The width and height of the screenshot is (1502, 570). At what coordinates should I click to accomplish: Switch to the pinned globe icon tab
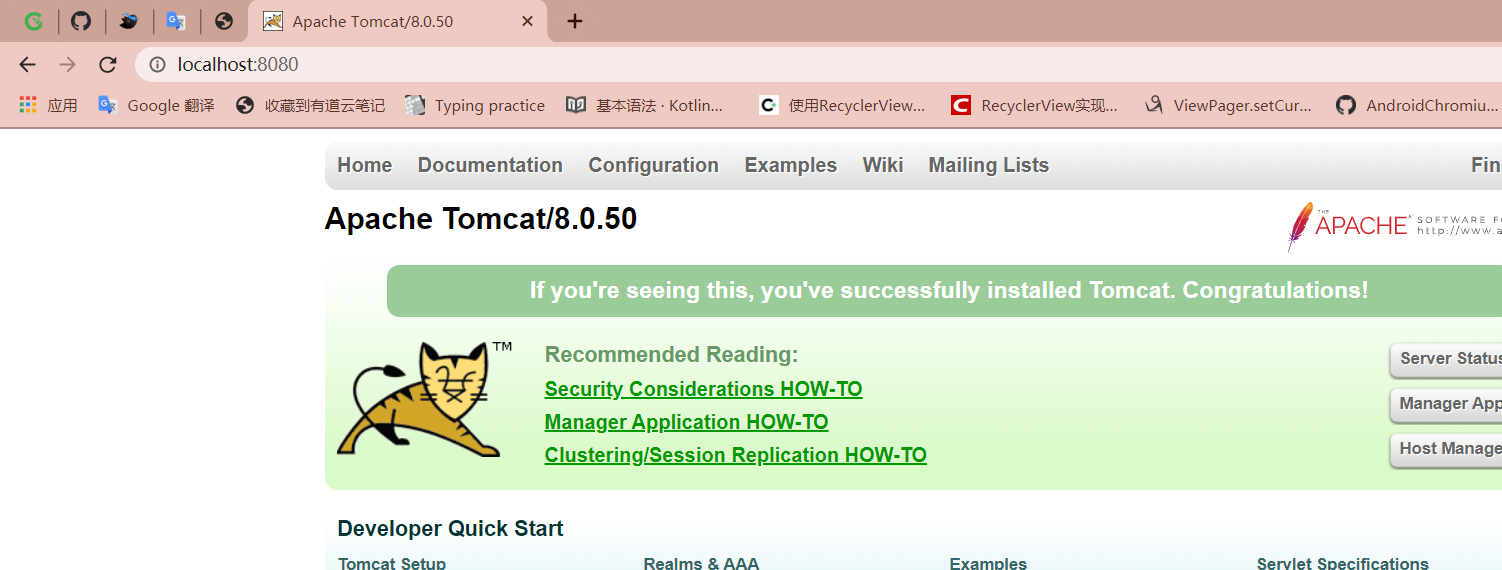click(224, 21)
